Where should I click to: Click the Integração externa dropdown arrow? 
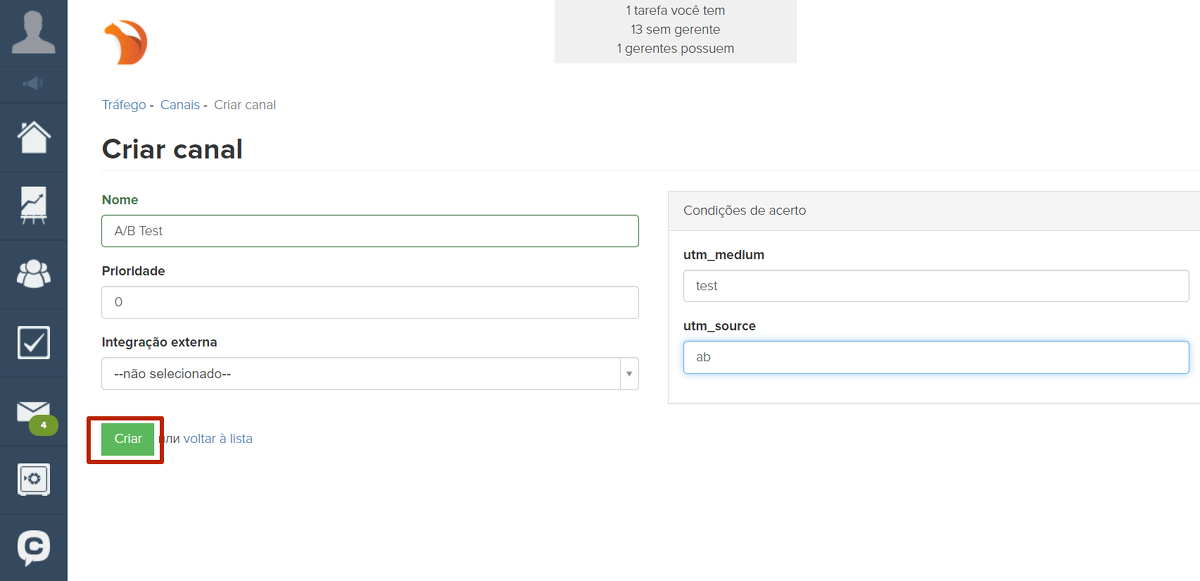coord(629,374)
